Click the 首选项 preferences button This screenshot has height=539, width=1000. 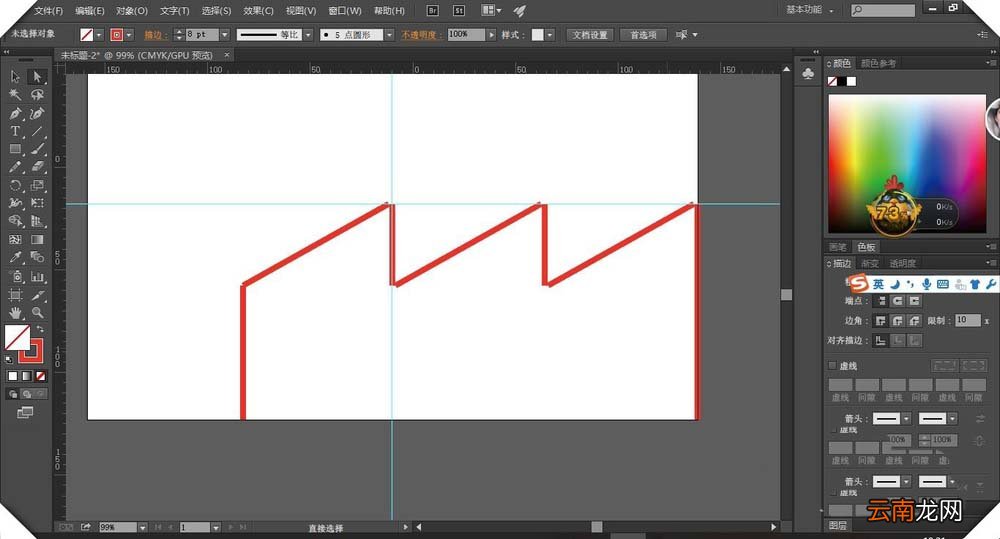[643, 35]
